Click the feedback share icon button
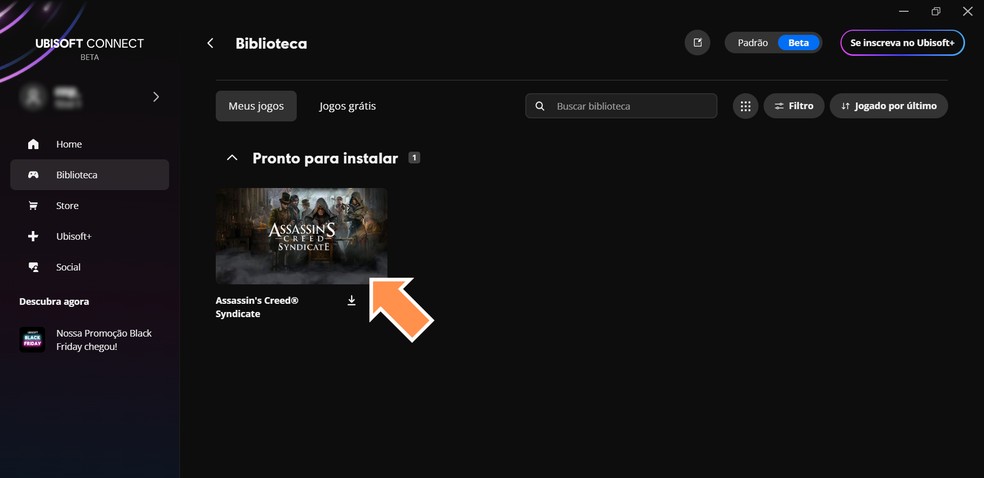Viewport: 984px width, 478px height. pyautogui.click(x=697, y=43)
